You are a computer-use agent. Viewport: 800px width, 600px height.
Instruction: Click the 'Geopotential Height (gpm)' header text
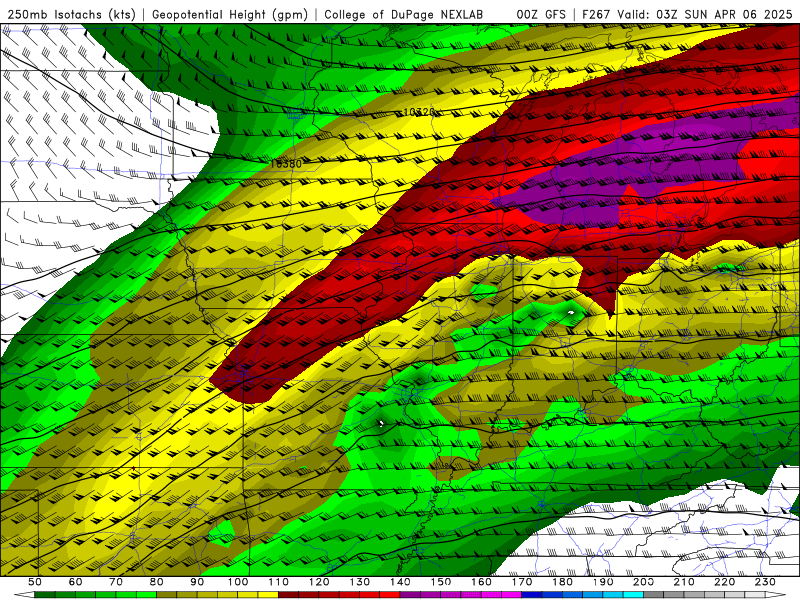[x=230, y=14]
